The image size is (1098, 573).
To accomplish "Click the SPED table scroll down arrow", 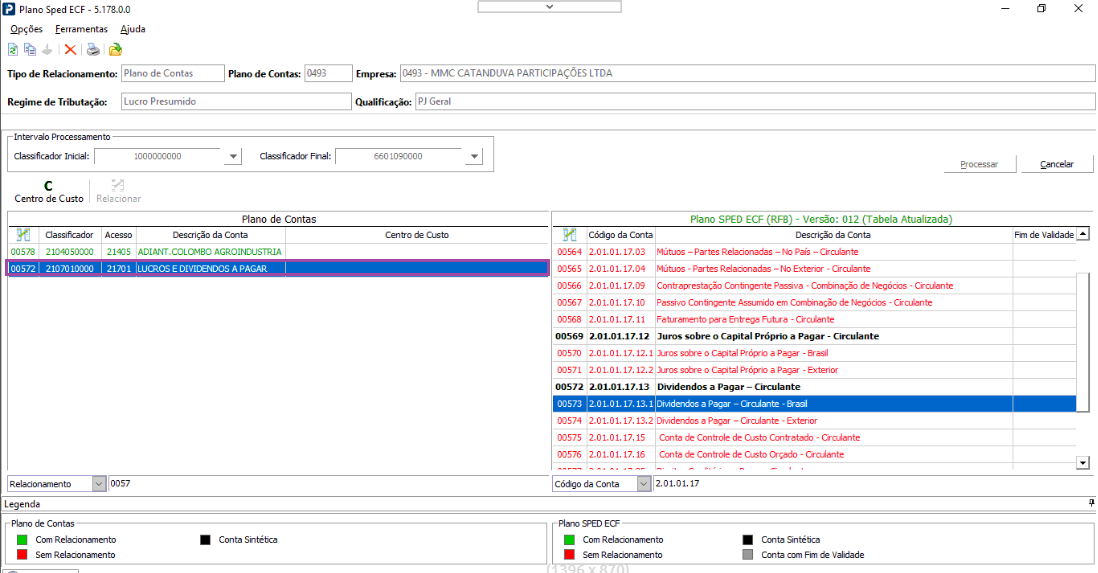I will (1083, 462).
